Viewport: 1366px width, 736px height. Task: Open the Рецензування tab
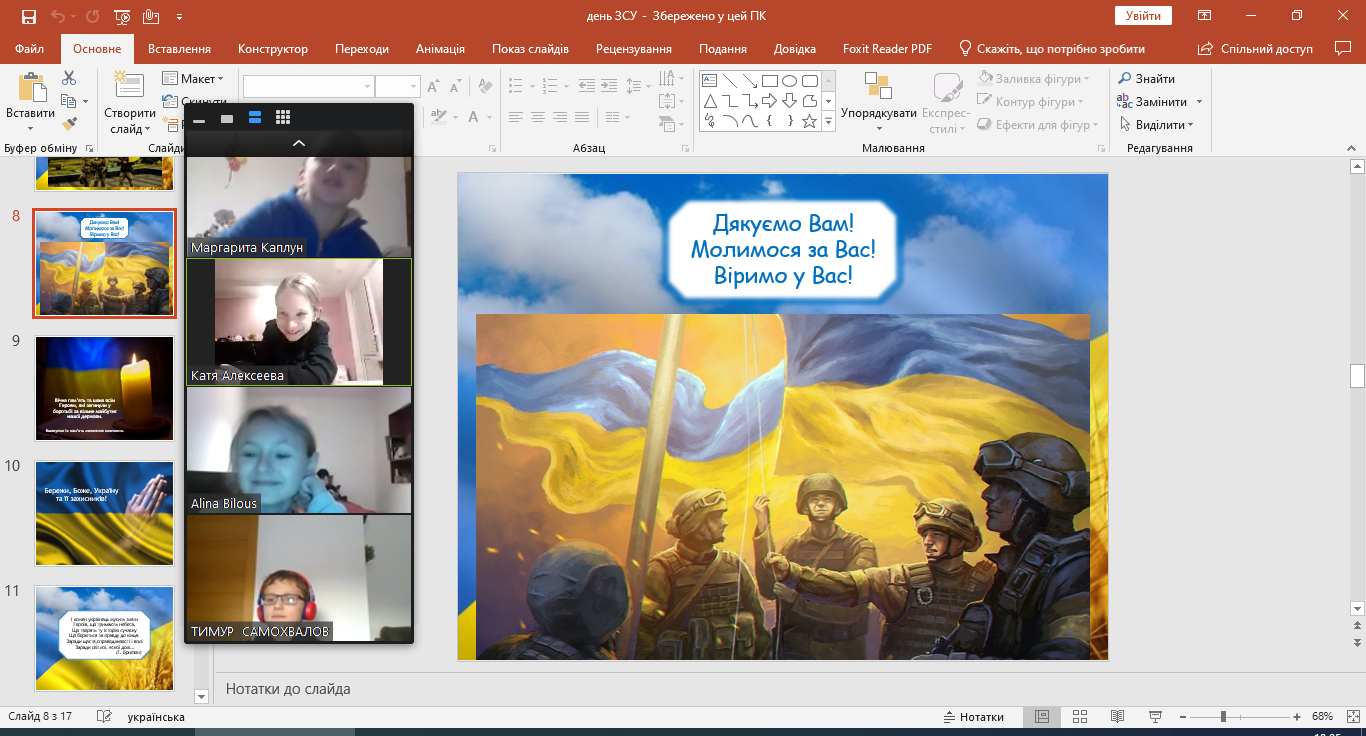[635, 49]
